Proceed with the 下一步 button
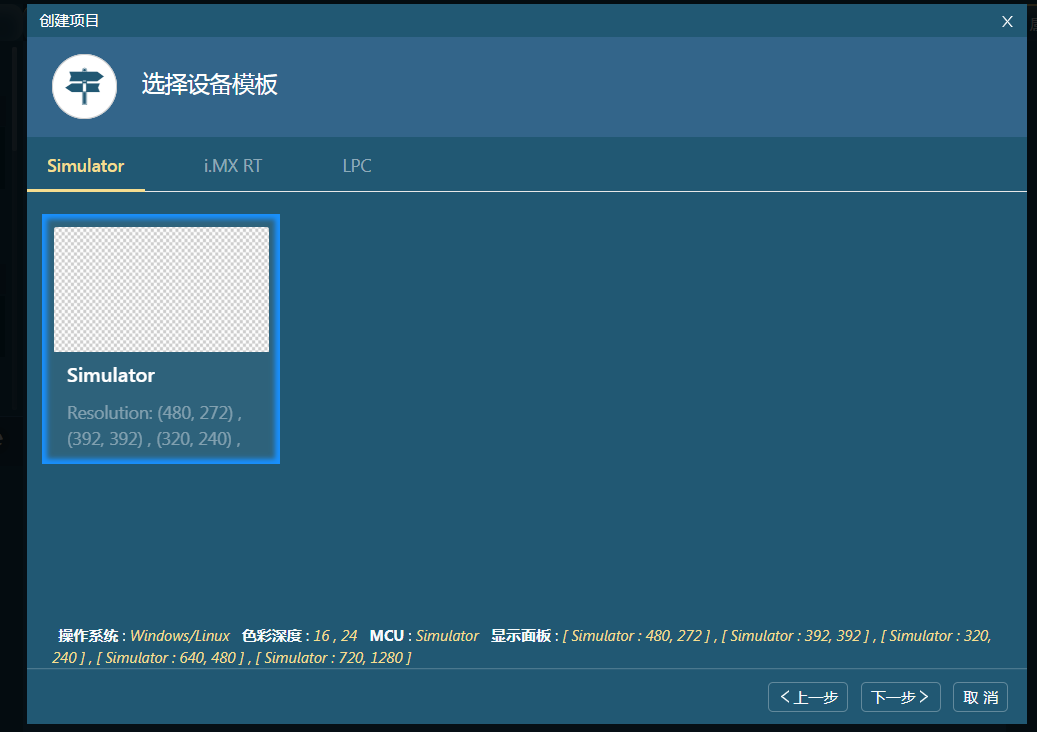 pyautogui.click(x=901, y=697)
